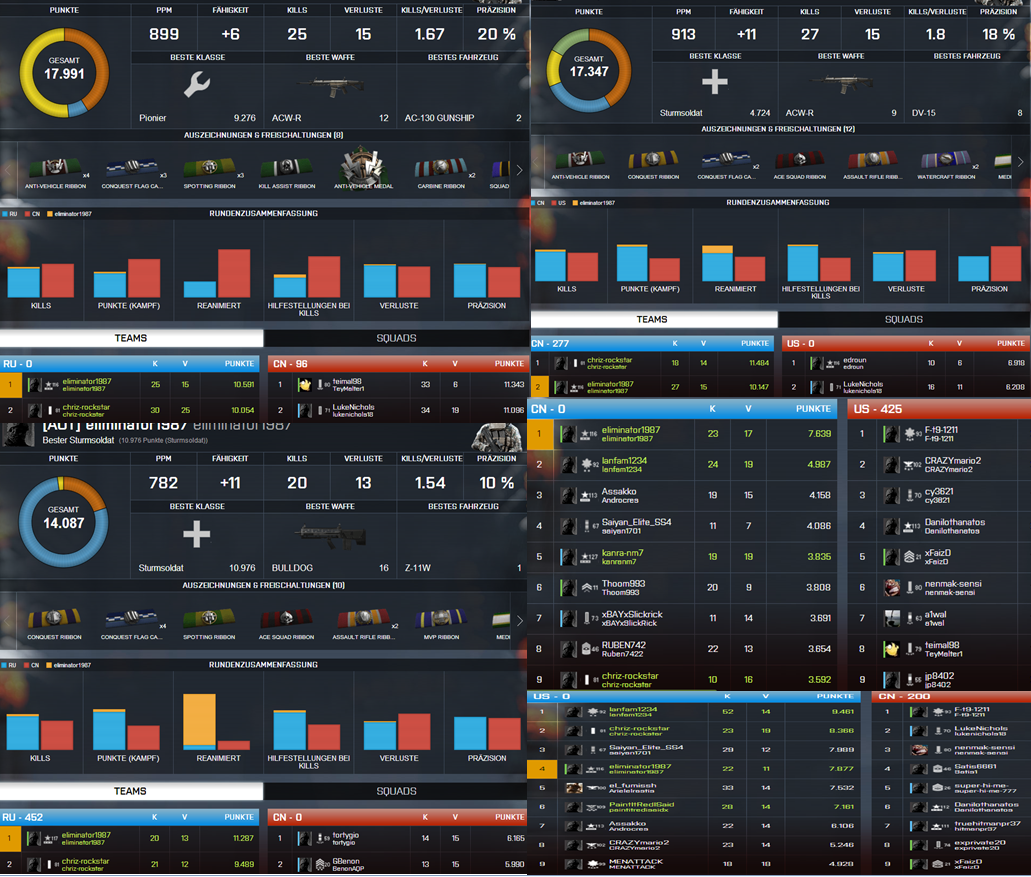Screen dimensions: 1031x877
Task: Open eliminator1987 profile in RU-0 table
Action: click(x=87, y=385)
